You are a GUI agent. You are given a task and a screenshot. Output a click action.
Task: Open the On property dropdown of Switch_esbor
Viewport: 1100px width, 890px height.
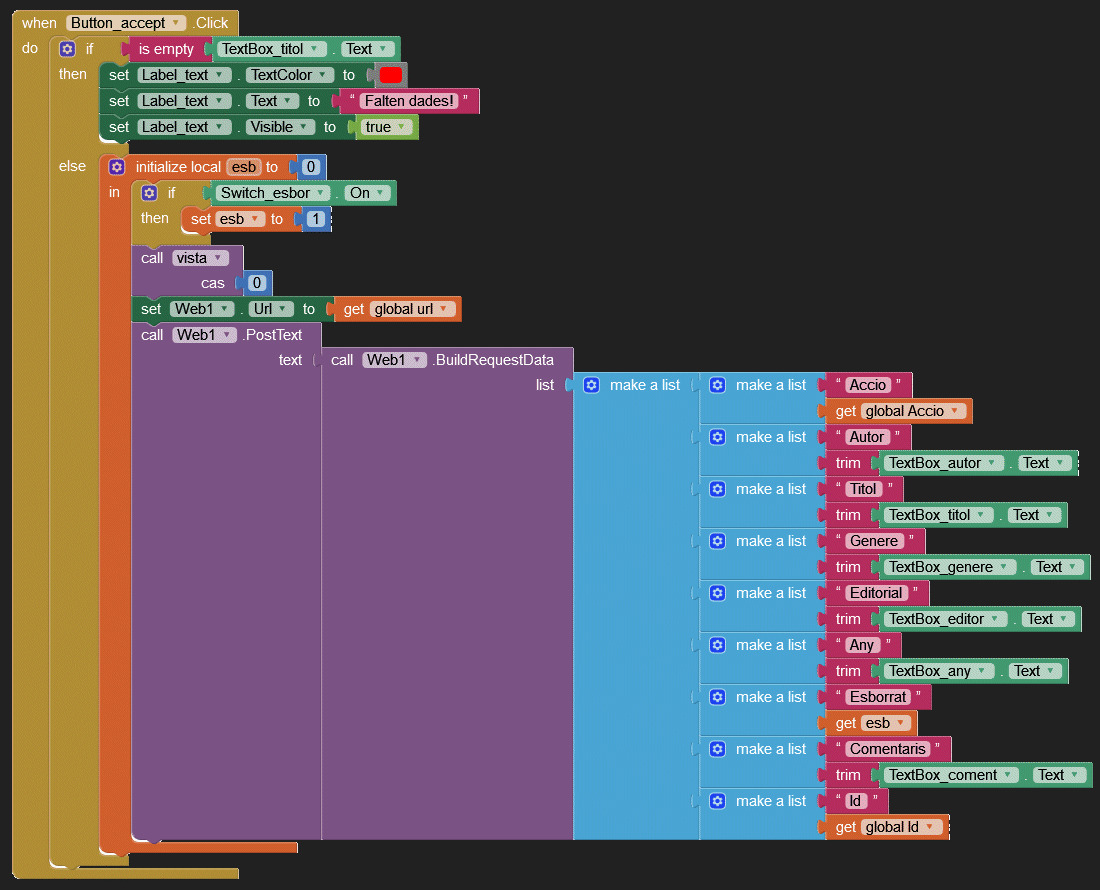pos(380,193)
